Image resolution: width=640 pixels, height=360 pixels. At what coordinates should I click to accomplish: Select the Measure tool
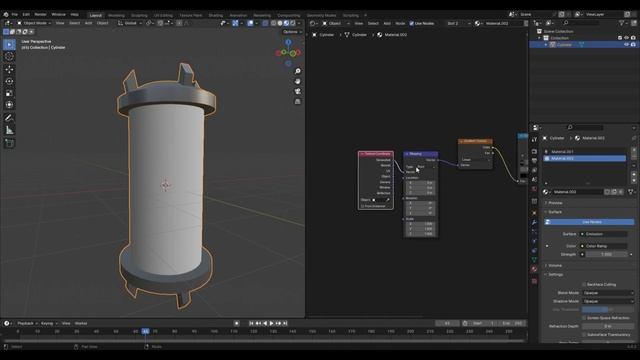coord(9,130)
